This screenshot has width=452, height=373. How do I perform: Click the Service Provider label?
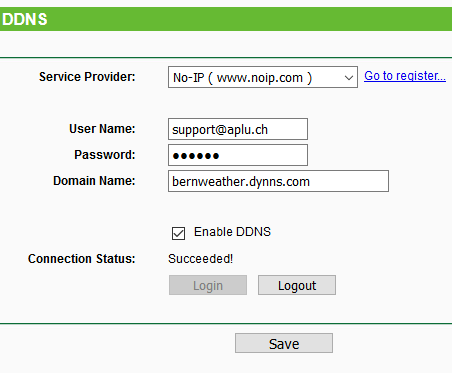coord(87,77)
